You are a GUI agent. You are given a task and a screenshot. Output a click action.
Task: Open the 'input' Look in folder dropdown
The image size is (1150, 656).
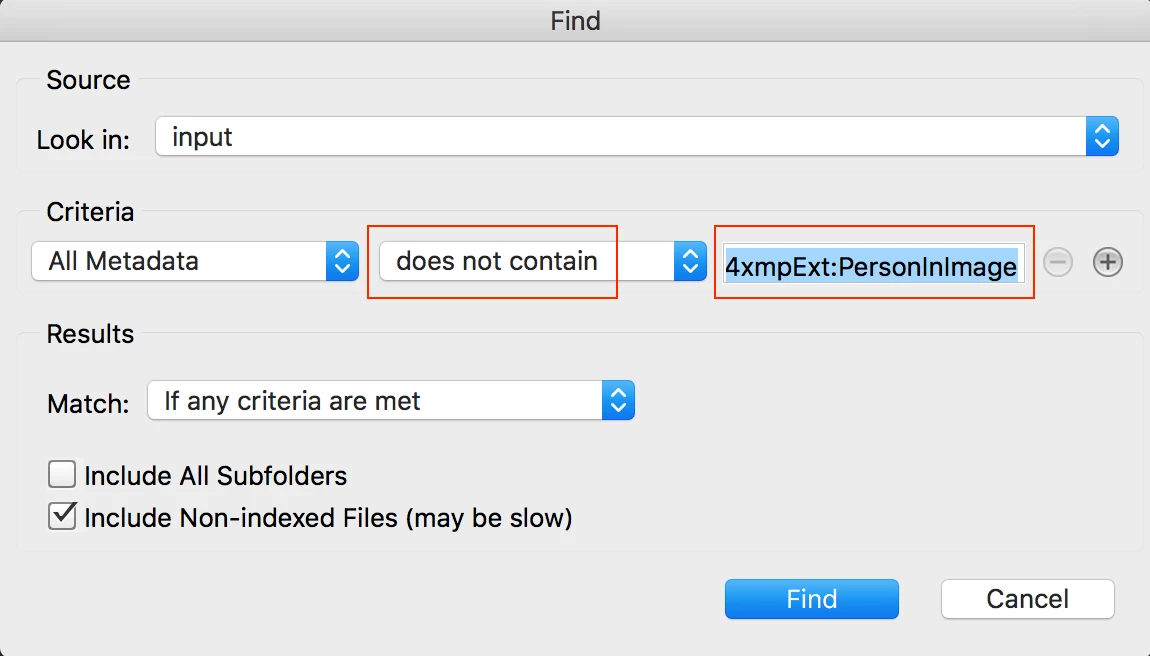click(620, 137)
